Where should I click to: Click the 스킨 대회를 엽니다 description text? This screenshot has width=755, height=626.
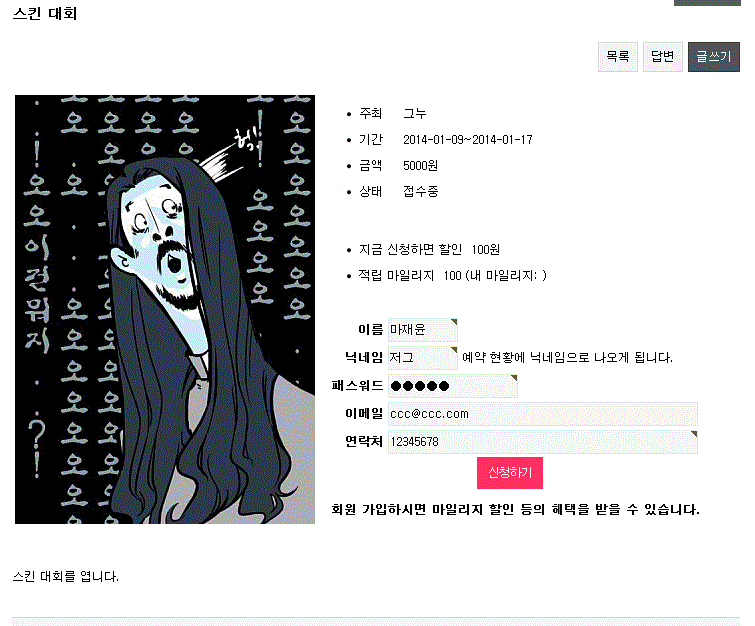[65, 576]
